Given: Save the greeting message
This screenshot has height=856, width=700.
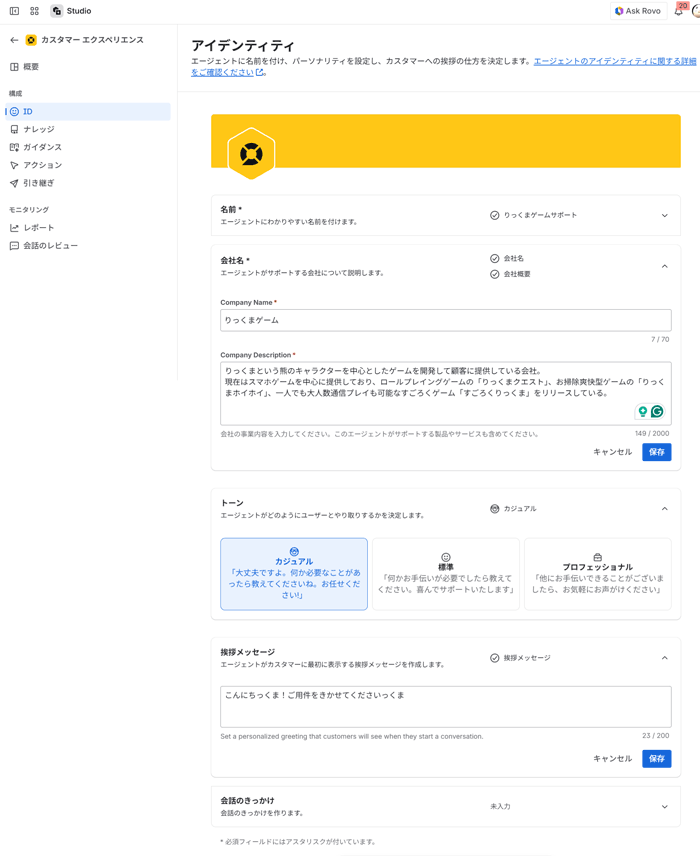Looking at the screenshot, I should pyautogui.click(x=656, y=759).
